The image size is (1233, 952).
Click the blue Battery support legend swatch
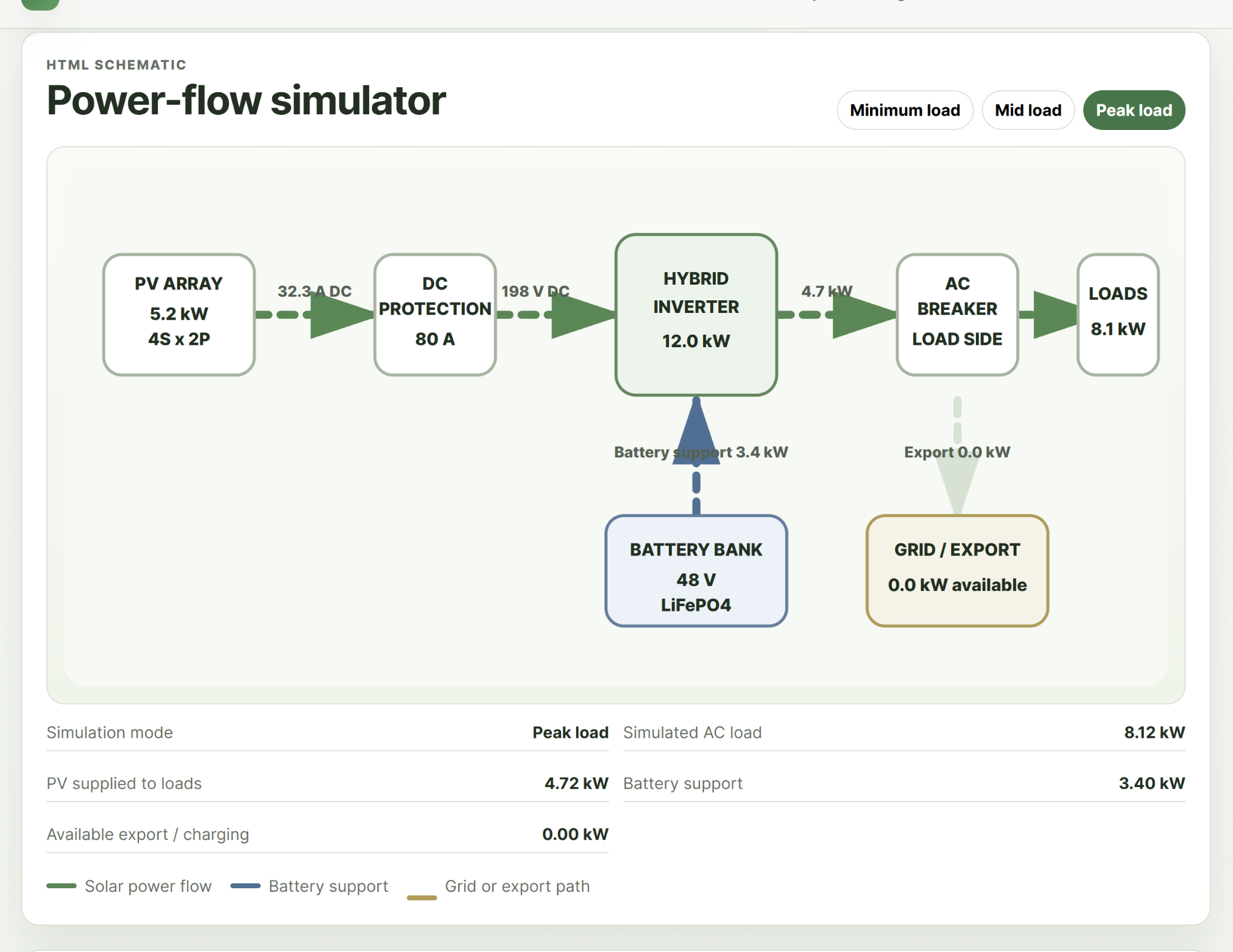[246, 886]
